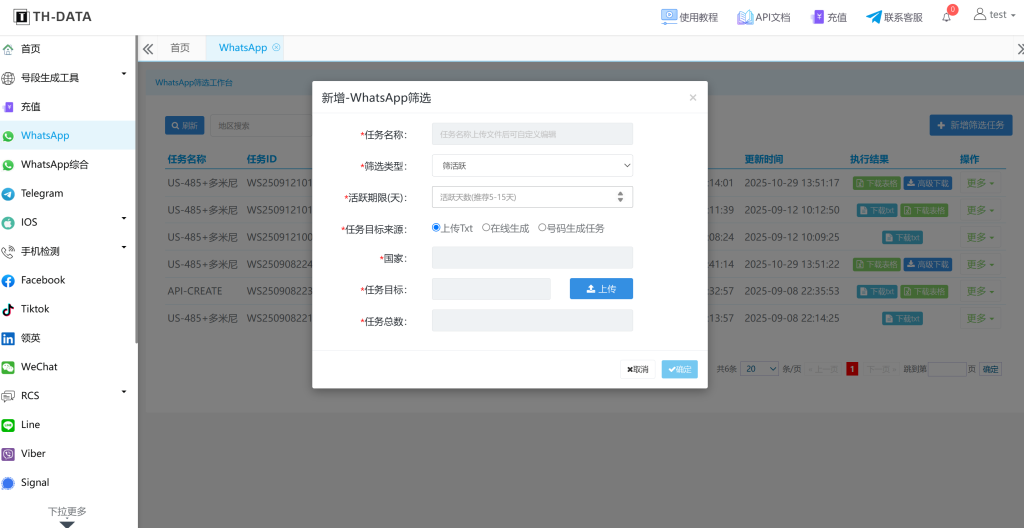Click the 国家 input field
1024x528 pixels.
[x=532, y=257]
